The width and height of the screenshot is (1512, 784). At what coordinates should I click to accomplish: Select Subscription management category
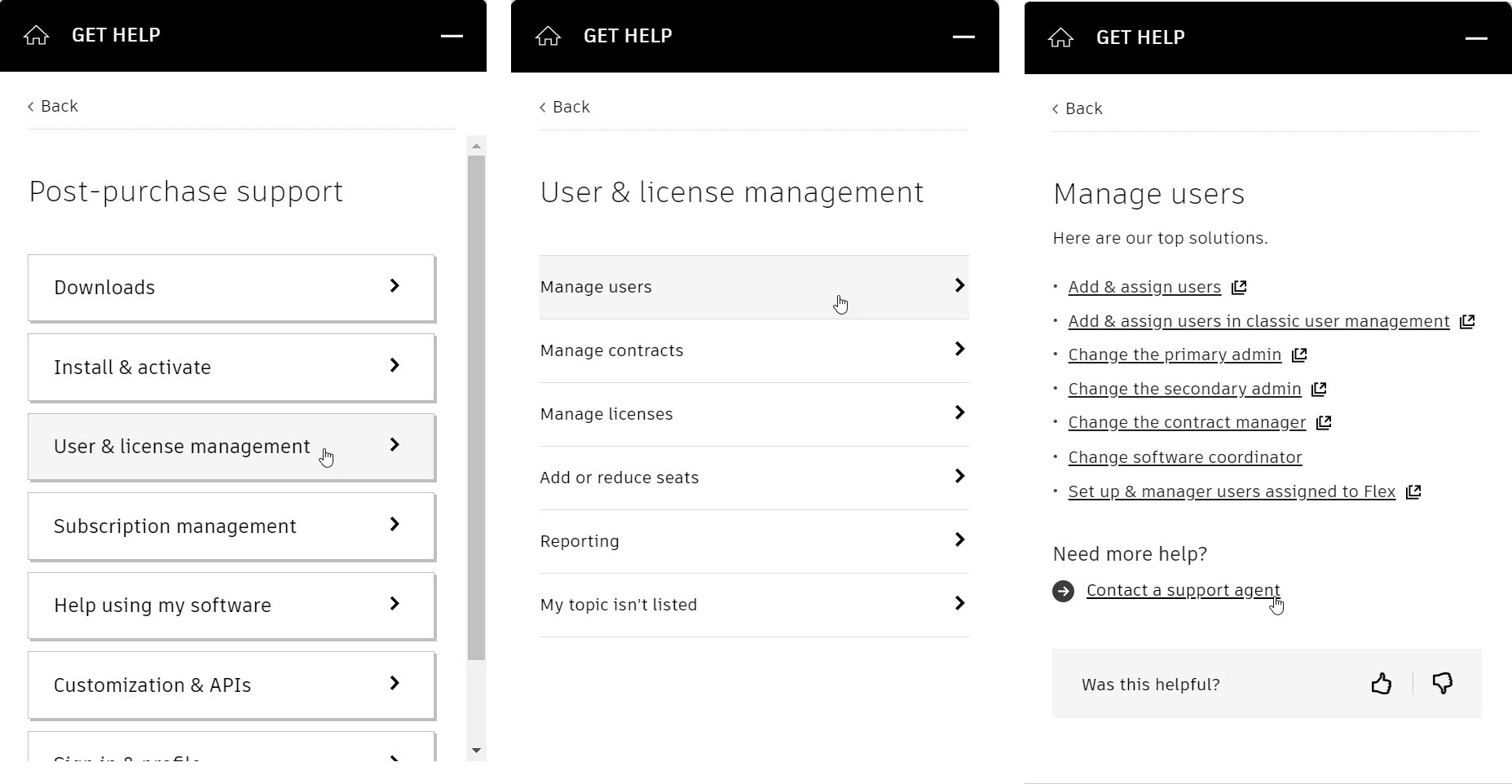click(x=231, y=526)
